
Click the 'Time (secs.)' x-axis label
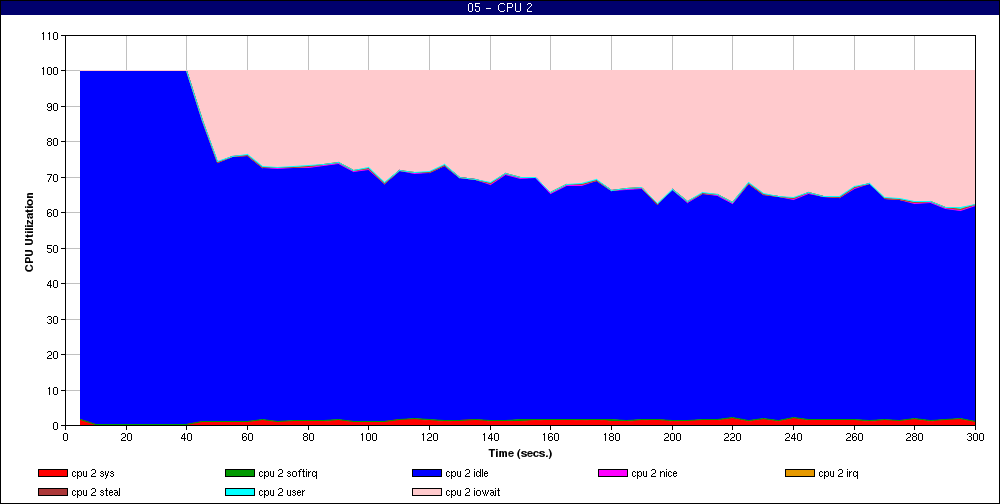pyautogui.click(x=520, y=454)
